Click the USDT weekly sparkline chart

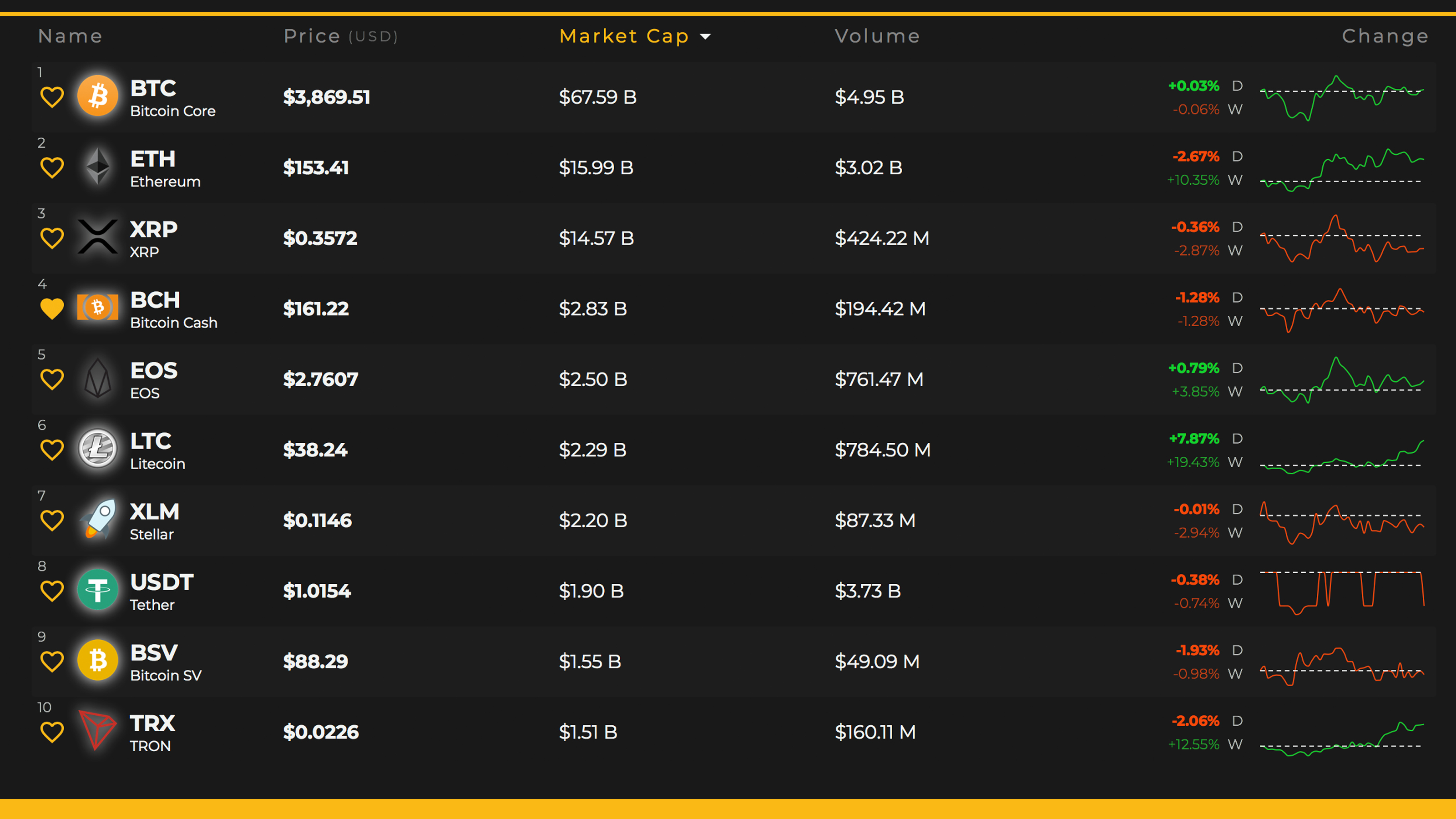[1342, 591]
